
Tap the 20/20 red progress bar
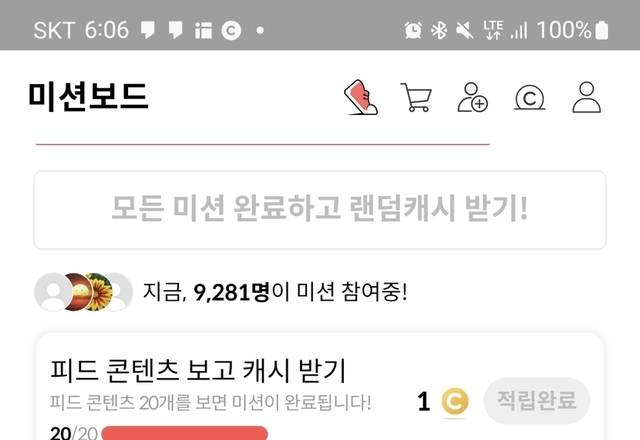(184, 433)
